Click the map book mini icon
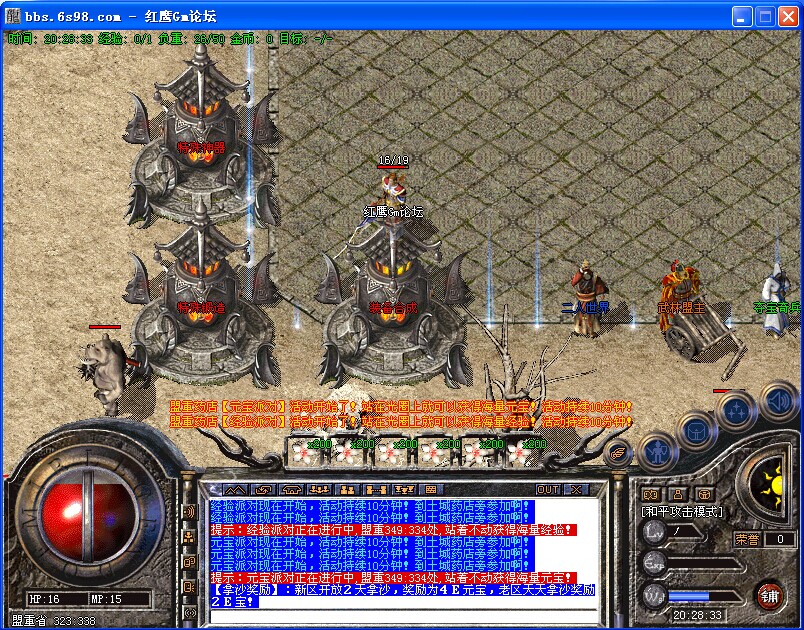The width and height of the screenshot is (804, 630). click(651, 495)
